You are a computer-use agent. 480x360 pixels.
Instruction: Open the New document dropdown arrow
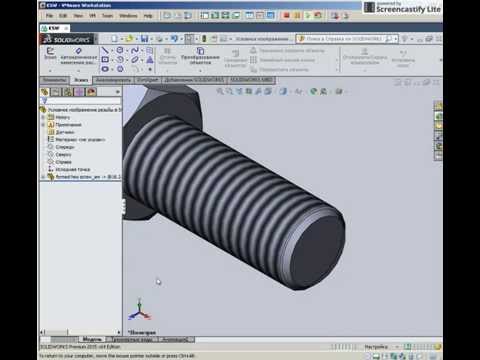click(122, 39)
